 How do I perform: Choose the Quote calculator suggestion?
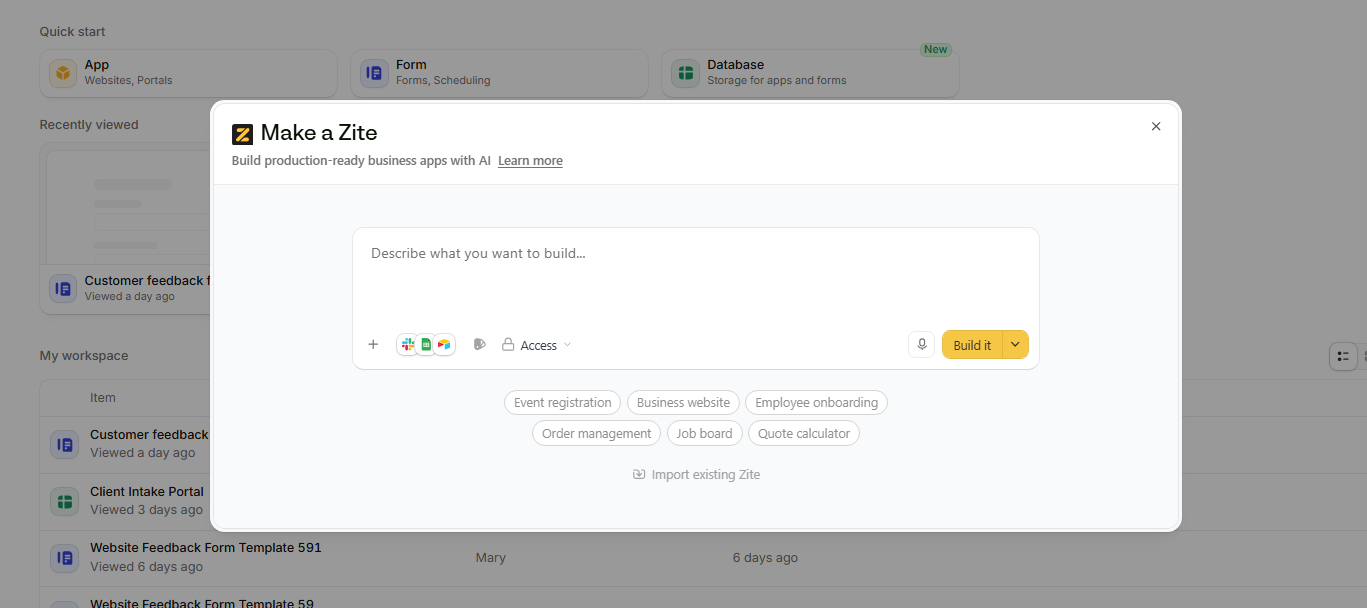(804, 433)
